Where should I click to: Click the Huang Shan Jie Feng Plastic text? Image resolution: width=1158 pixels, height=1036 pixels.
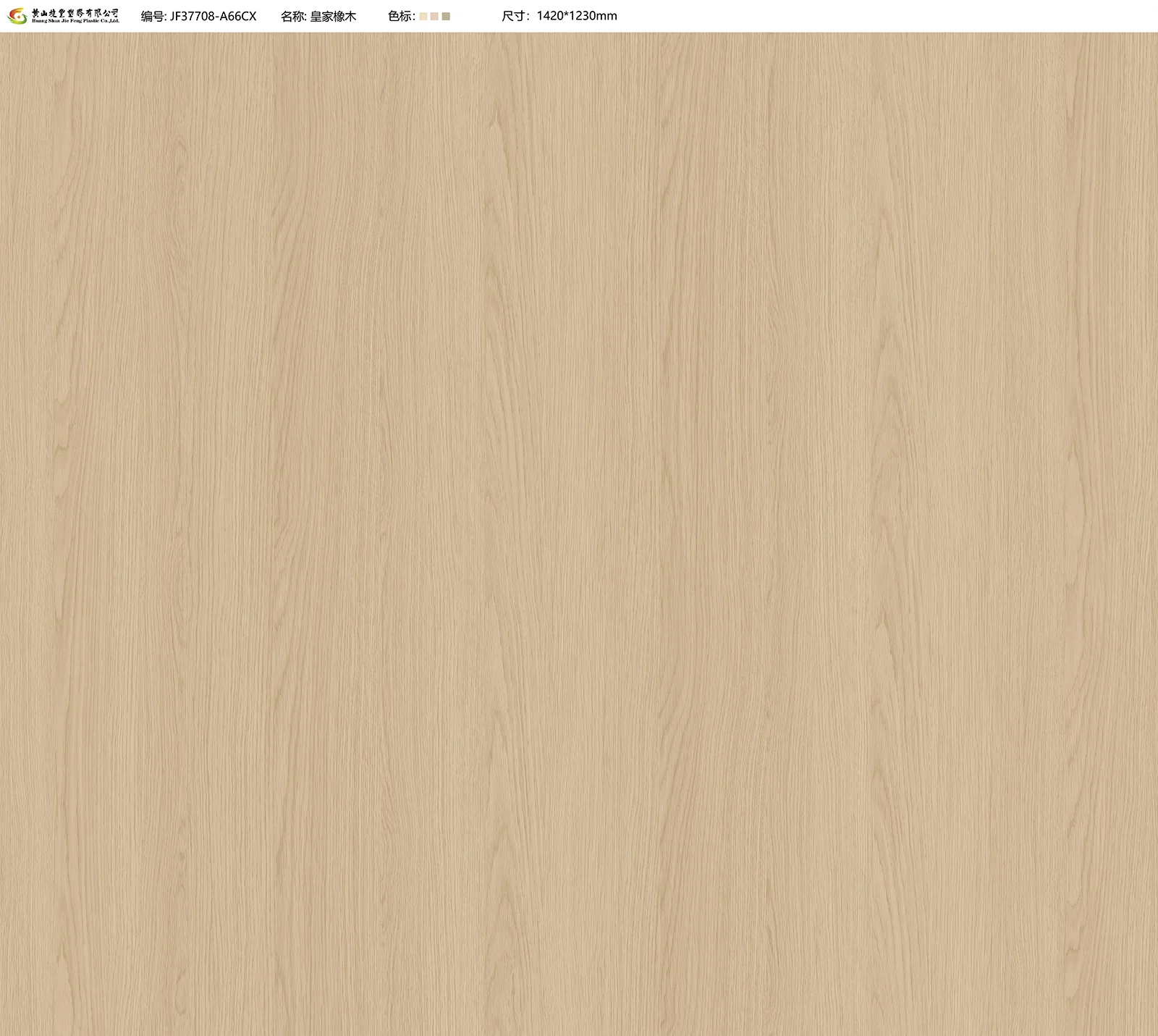coord(75,22)
